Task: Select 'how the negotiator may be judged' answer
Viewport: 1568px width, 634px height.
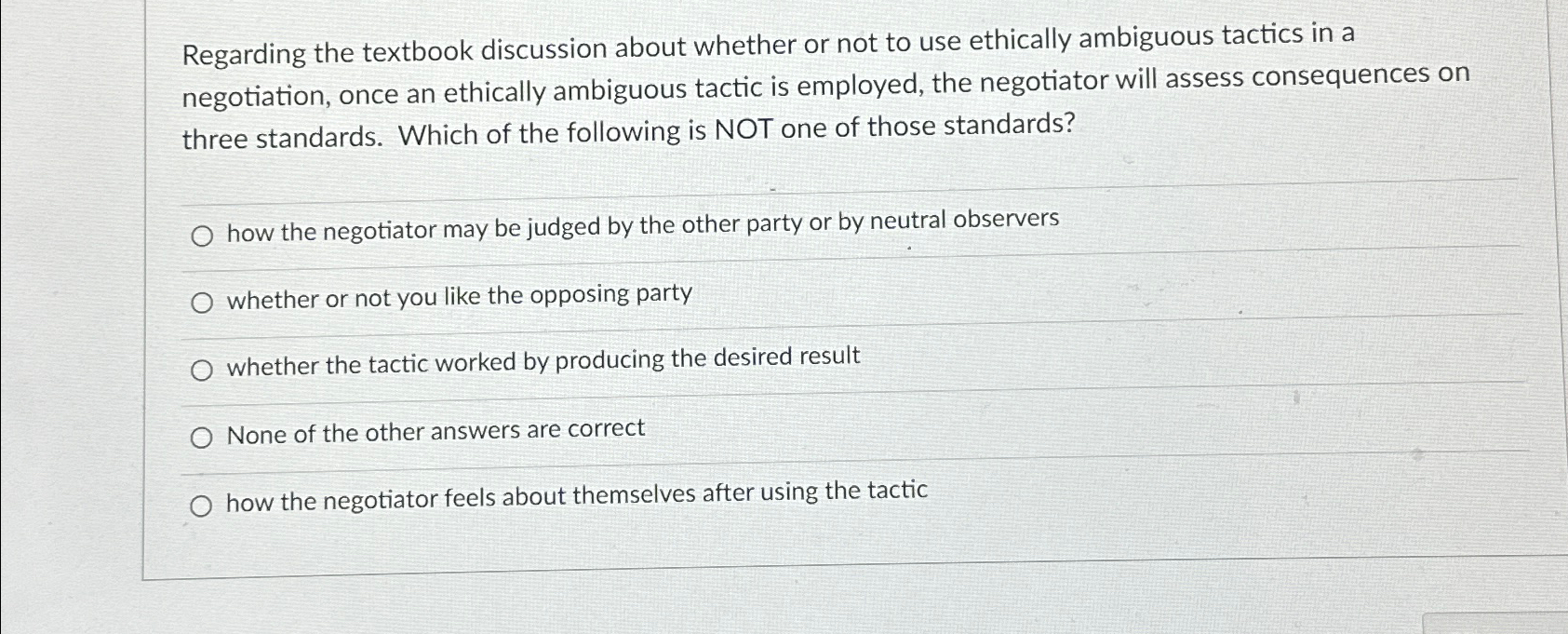Action: coord(202,234)
